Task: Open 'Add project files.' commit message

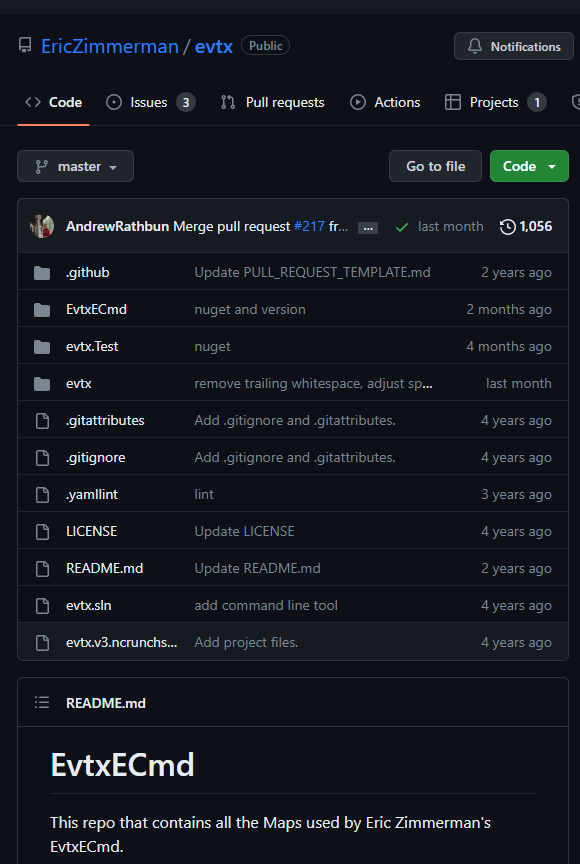Action: click(246, 641)
